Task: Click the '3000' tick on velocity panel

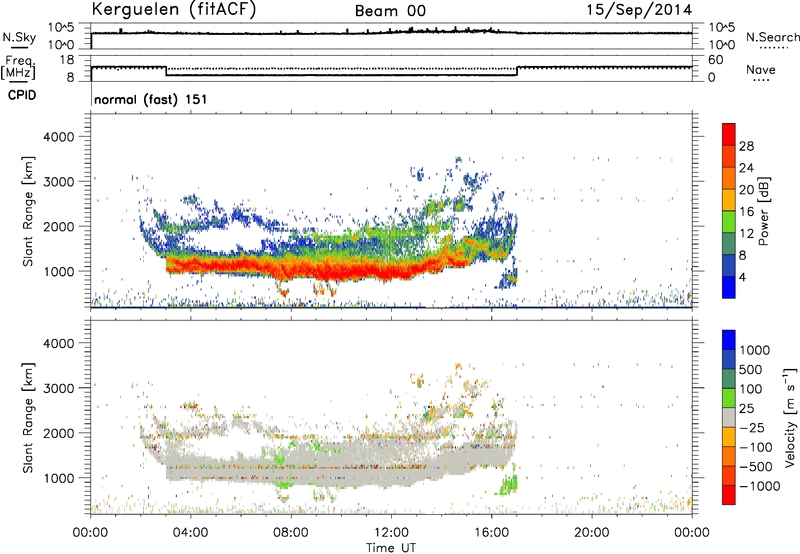Action: tap(58, 388)
